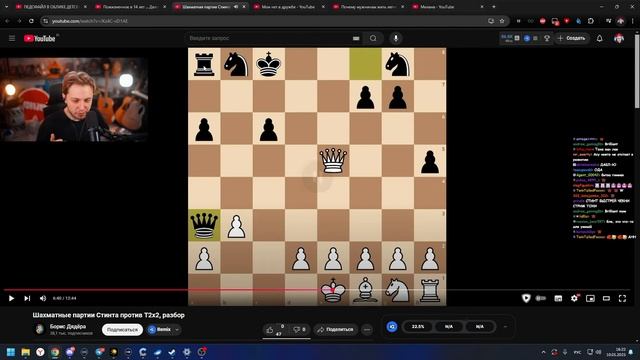Click the Создать button
640x360 pixels.
tap(572, 38)
